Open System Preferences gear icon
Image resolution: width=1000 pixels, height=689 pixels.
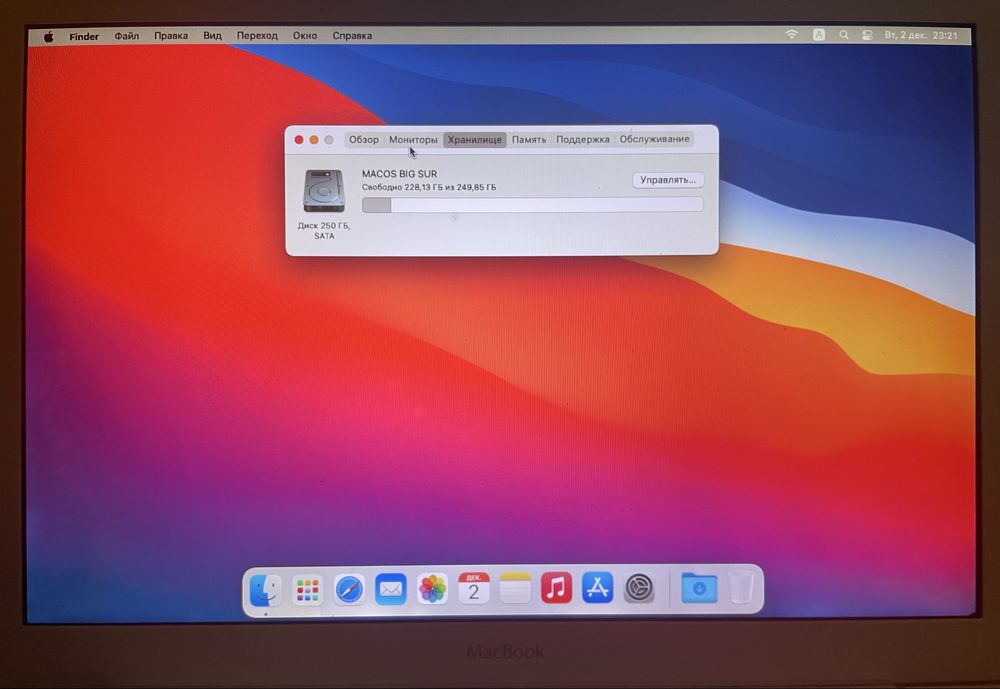(x=639, y=588)
